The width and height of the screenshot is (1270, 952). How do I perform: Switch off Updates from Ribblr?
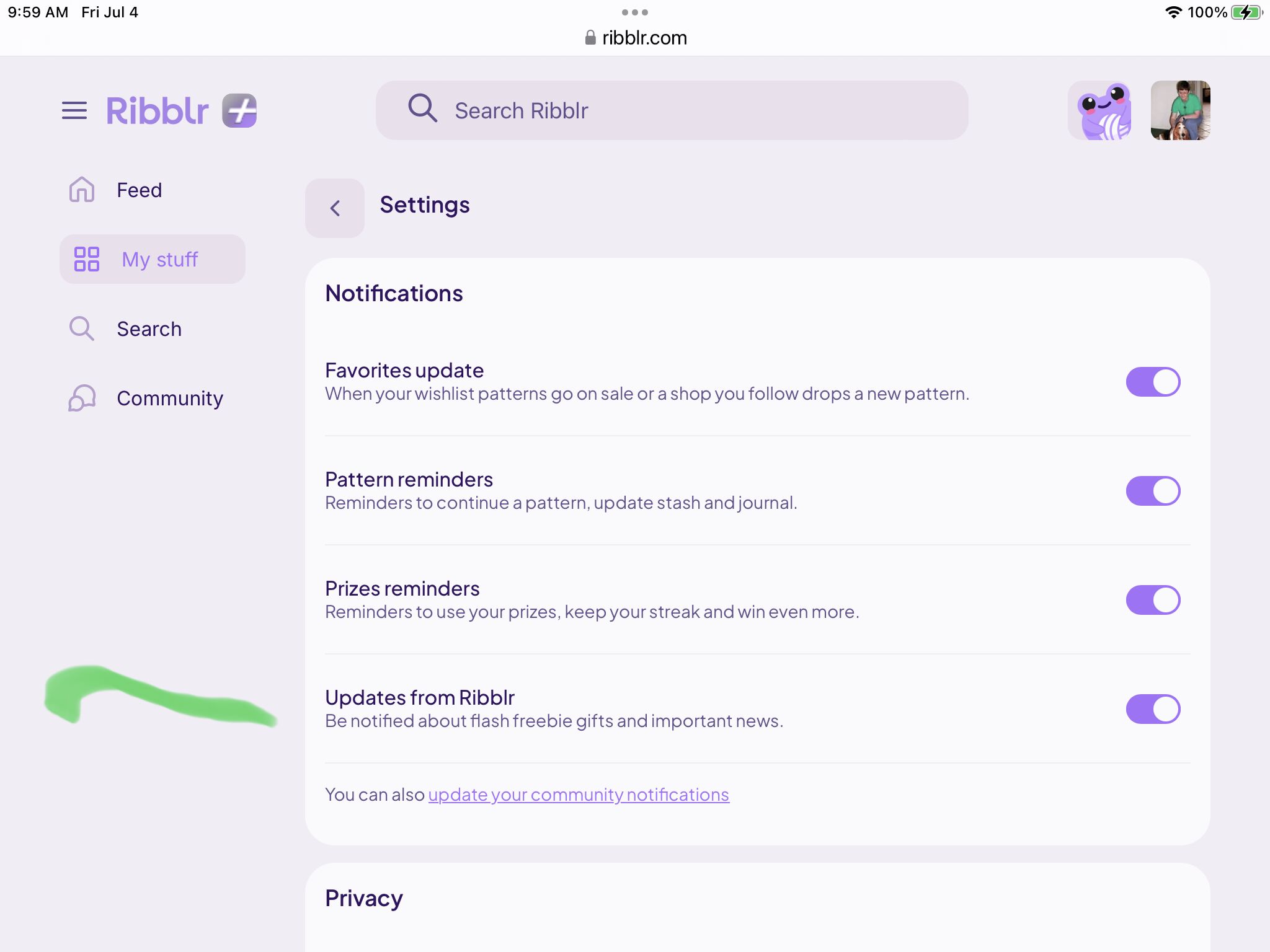[1153, 709]
